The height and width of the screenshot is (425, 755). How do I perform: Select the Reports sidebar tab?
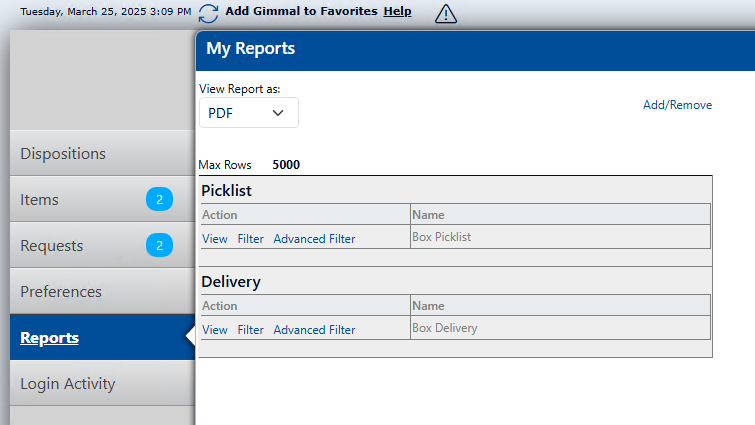tap(50, 338)
